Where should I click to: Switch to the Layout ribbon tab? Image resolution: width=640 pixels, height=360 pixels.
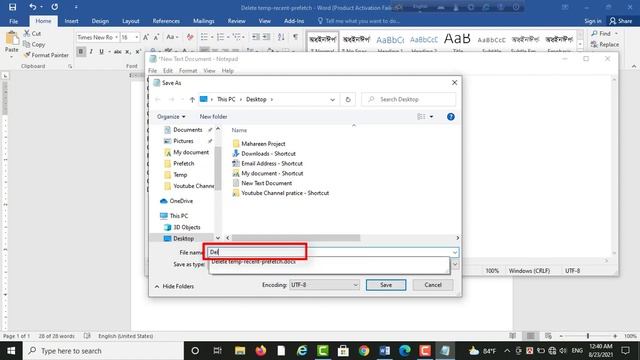pyautogui.click(x=131, y=21)
